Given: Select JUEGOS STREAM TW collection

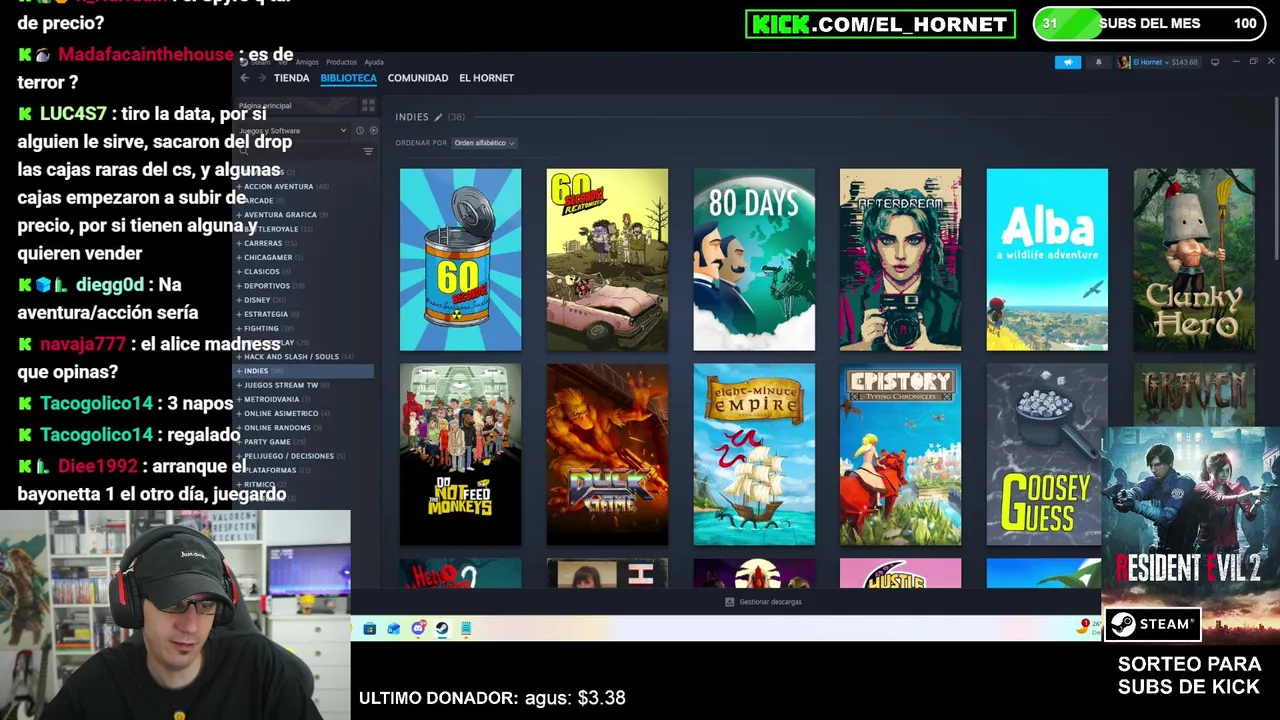Looking at the screenshot, I should pos(305,385).
